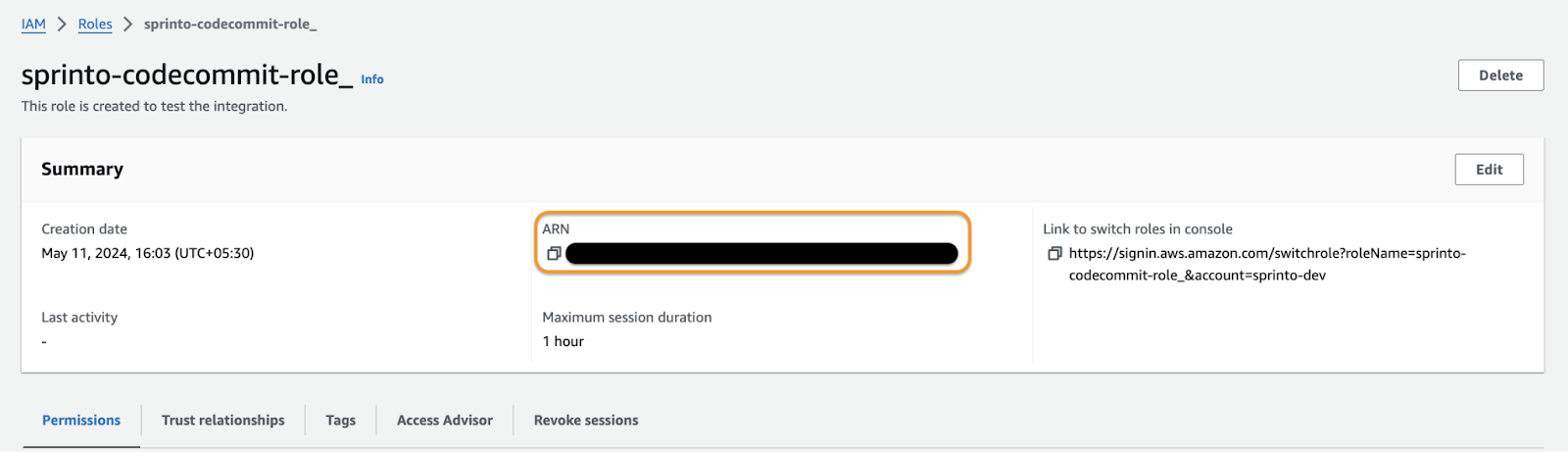The image size is (1568, 452).
Task: Click the 1 hour session duration value
Action: [x=563, y=342]
